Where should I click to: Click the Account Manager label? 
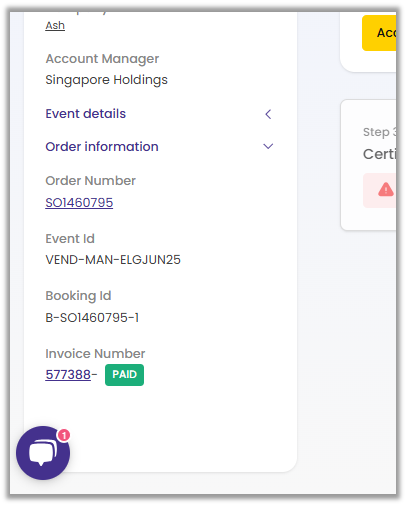tap(102, 59)
